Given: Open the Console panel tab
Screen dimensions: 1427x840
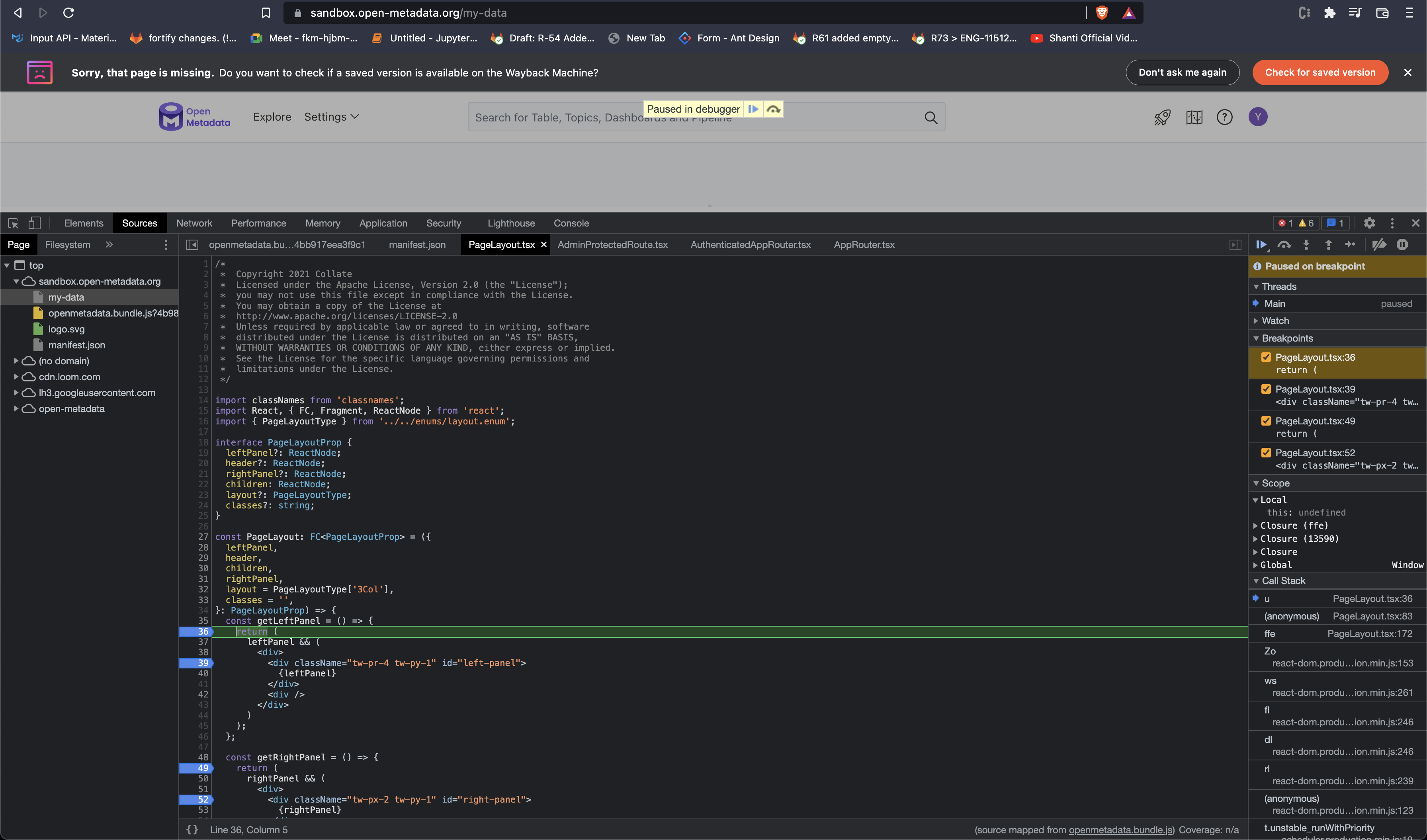Looking at the screenshot, I should [x=571, y=223].
